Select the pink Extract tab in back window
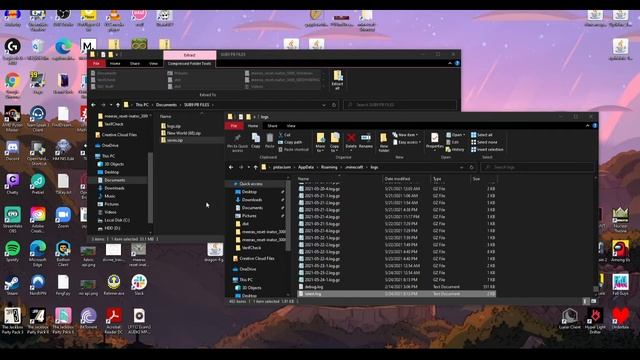Image resolution: width=640 pixels, height=360 pixels. point(189,55)
